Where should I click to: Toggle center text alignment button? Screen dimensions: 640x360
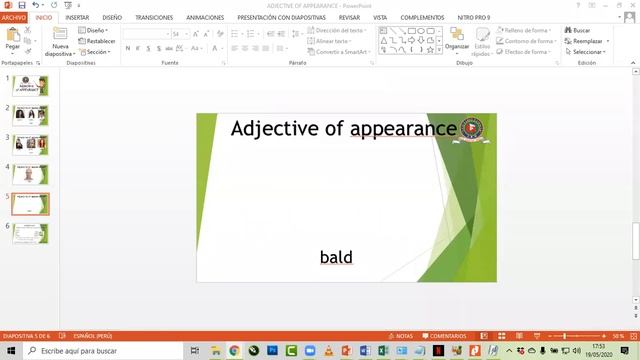coord(245,48)
